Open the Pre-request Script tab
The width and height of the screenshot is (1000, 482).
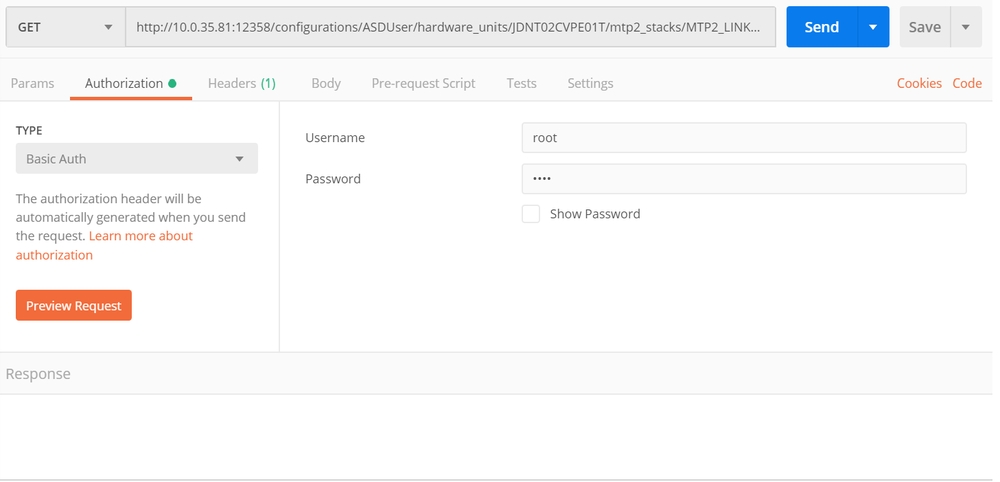tap(423, 83)
